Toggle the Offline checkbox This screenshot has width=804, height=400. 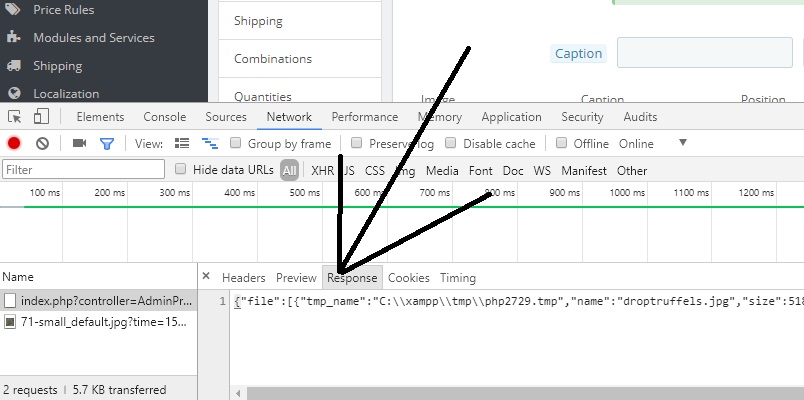pos(561,143)
